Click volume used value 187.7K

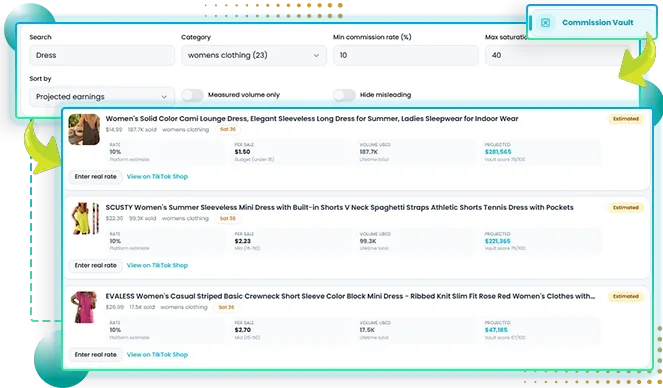point(369,152)
